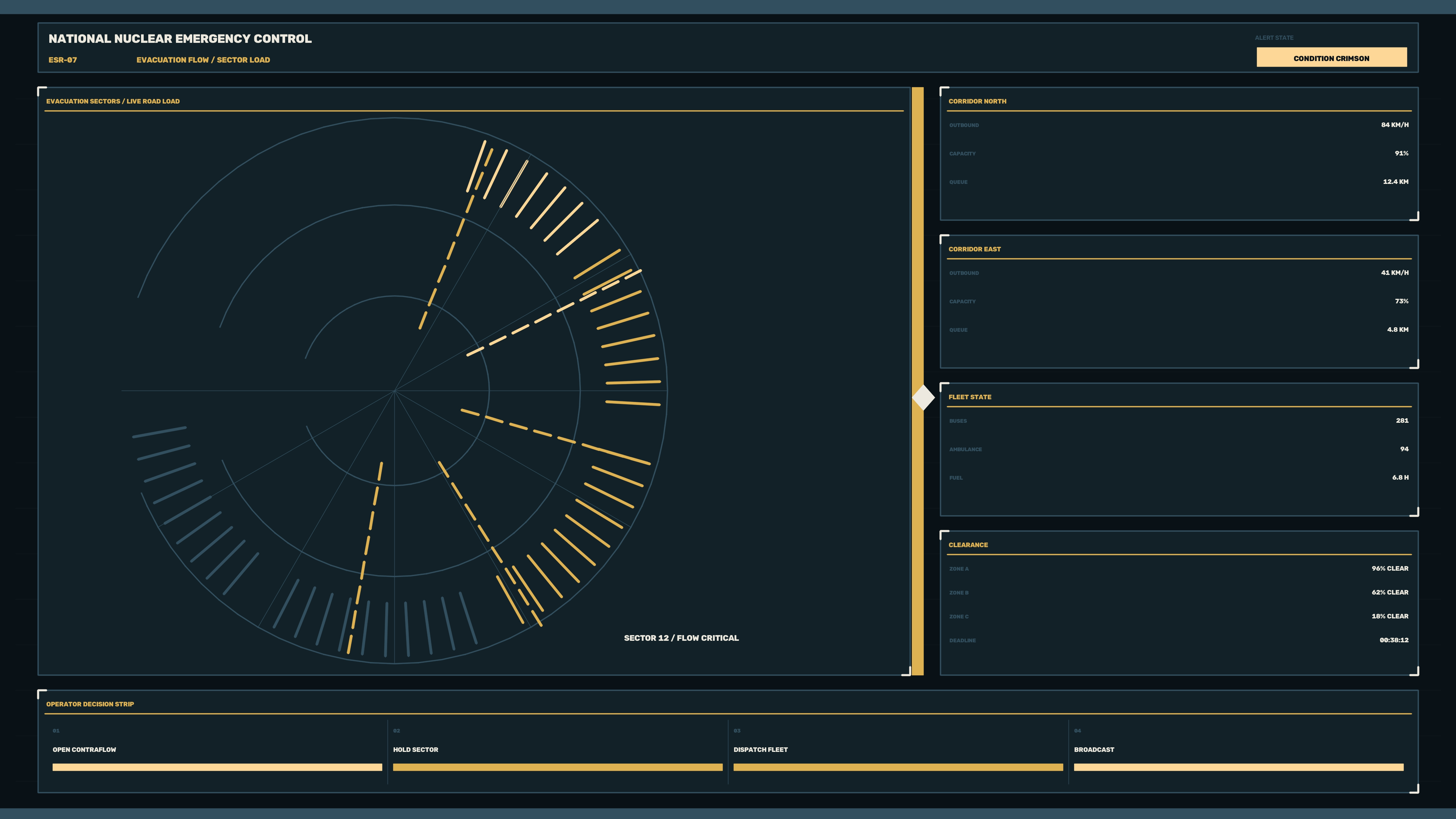Viewport: 1456px width, 819px height.
Task: Click the ZONE A row label
Action: (x=959, y=569)
